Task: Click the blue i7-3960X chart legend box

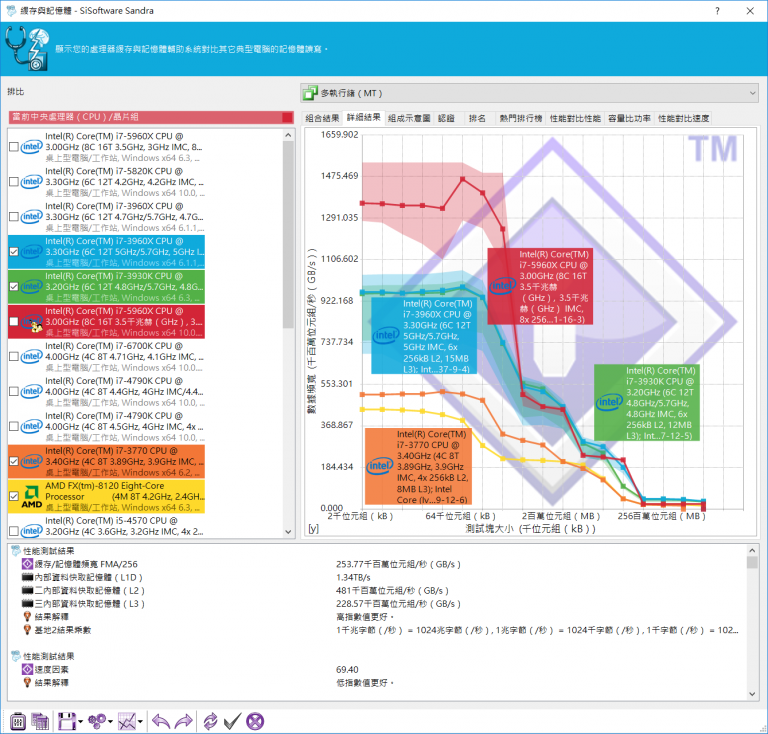Action: [424, 336]
